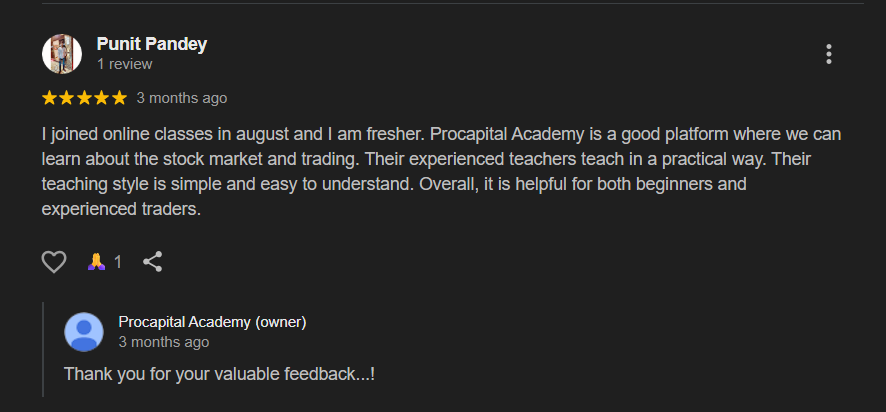
Task: Click the praying hands reaction emoji
Action: click(x=96, y=262)
